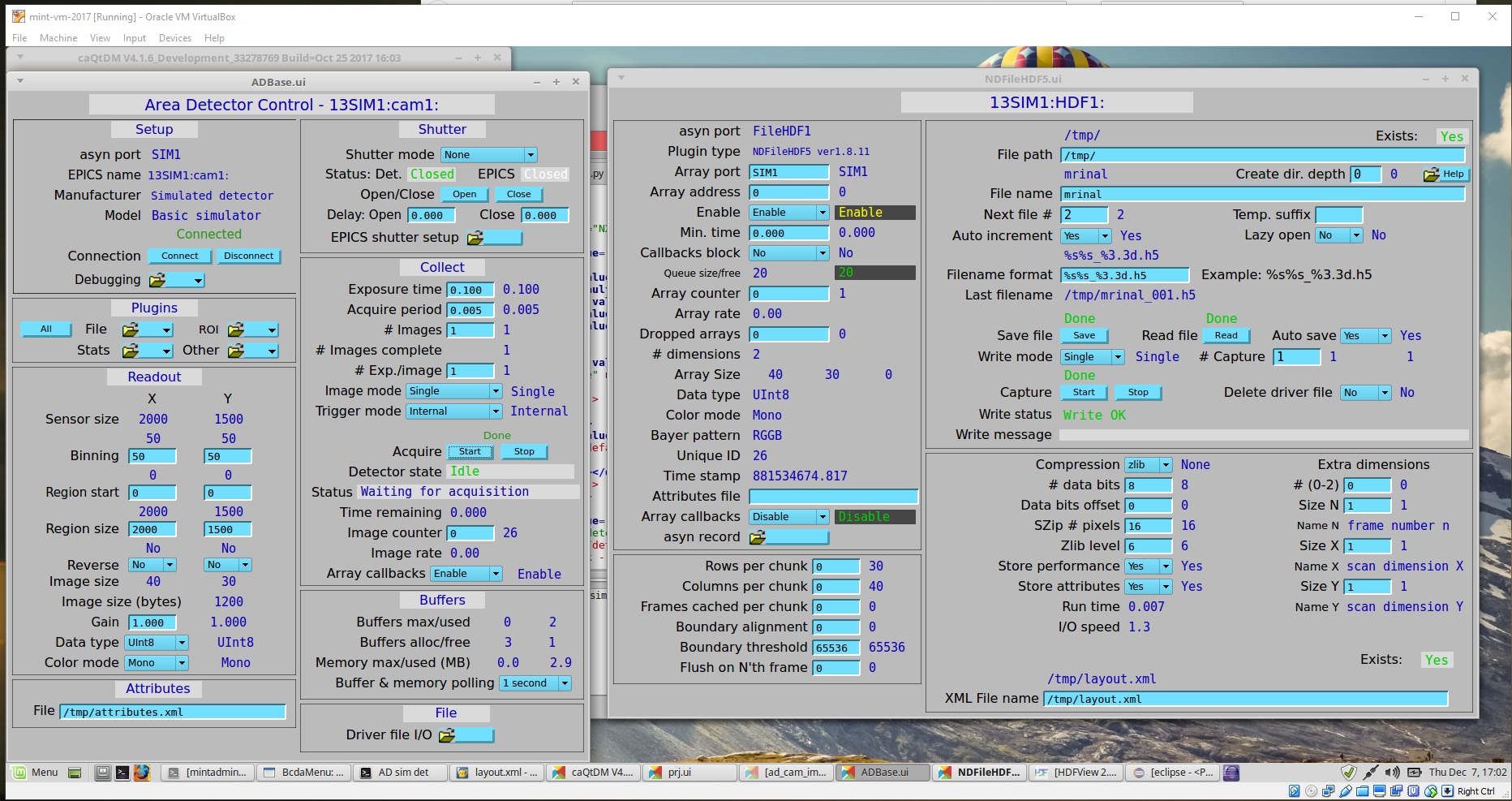The image size is (1512, 801).
Task: Launch Firefox from the panel
Action: (142, 773)
